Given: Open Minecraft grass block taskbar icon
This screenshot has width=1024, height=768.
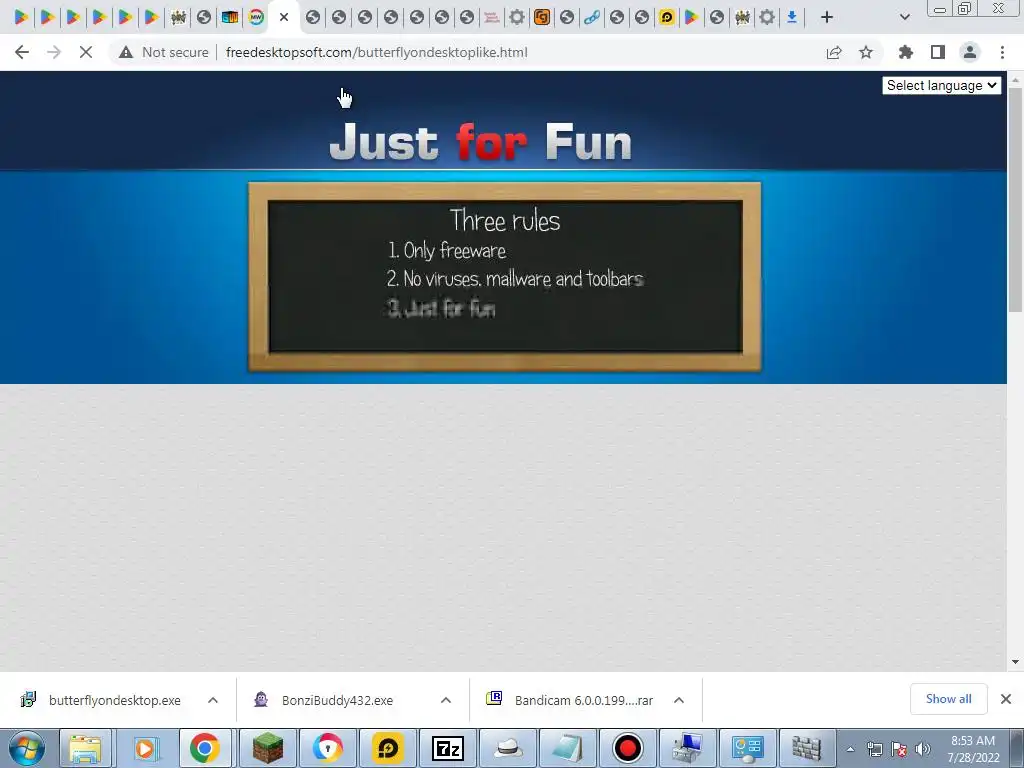Looking at the screenshot, I should point(268,748).
